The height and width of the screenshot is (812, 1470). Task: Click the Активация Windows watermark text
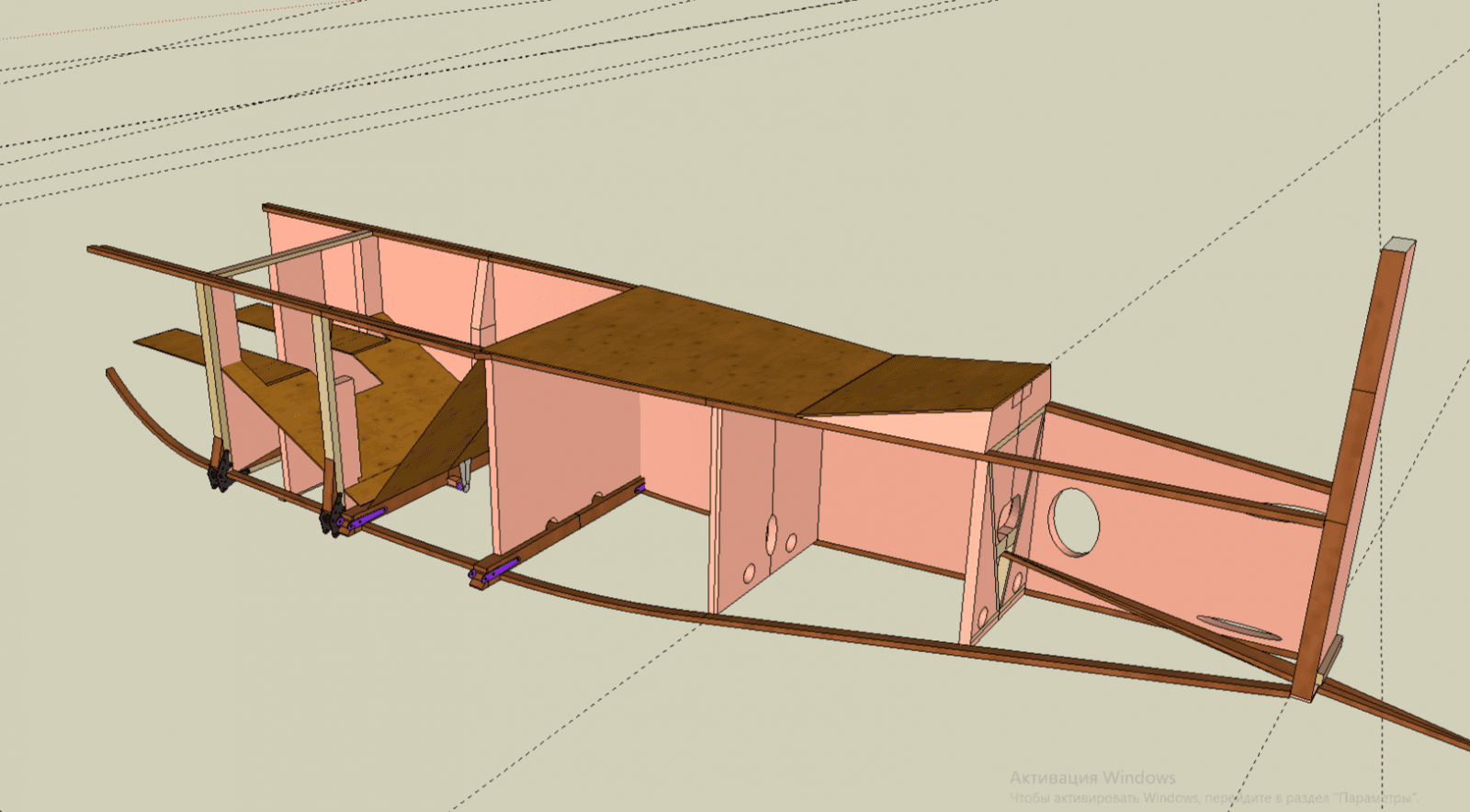1092,778
